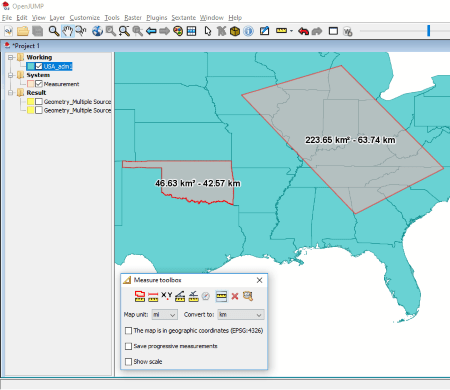Open the Sextante menu
The height and width of the screenshot is (390, 450).
(x=184, y=18)
